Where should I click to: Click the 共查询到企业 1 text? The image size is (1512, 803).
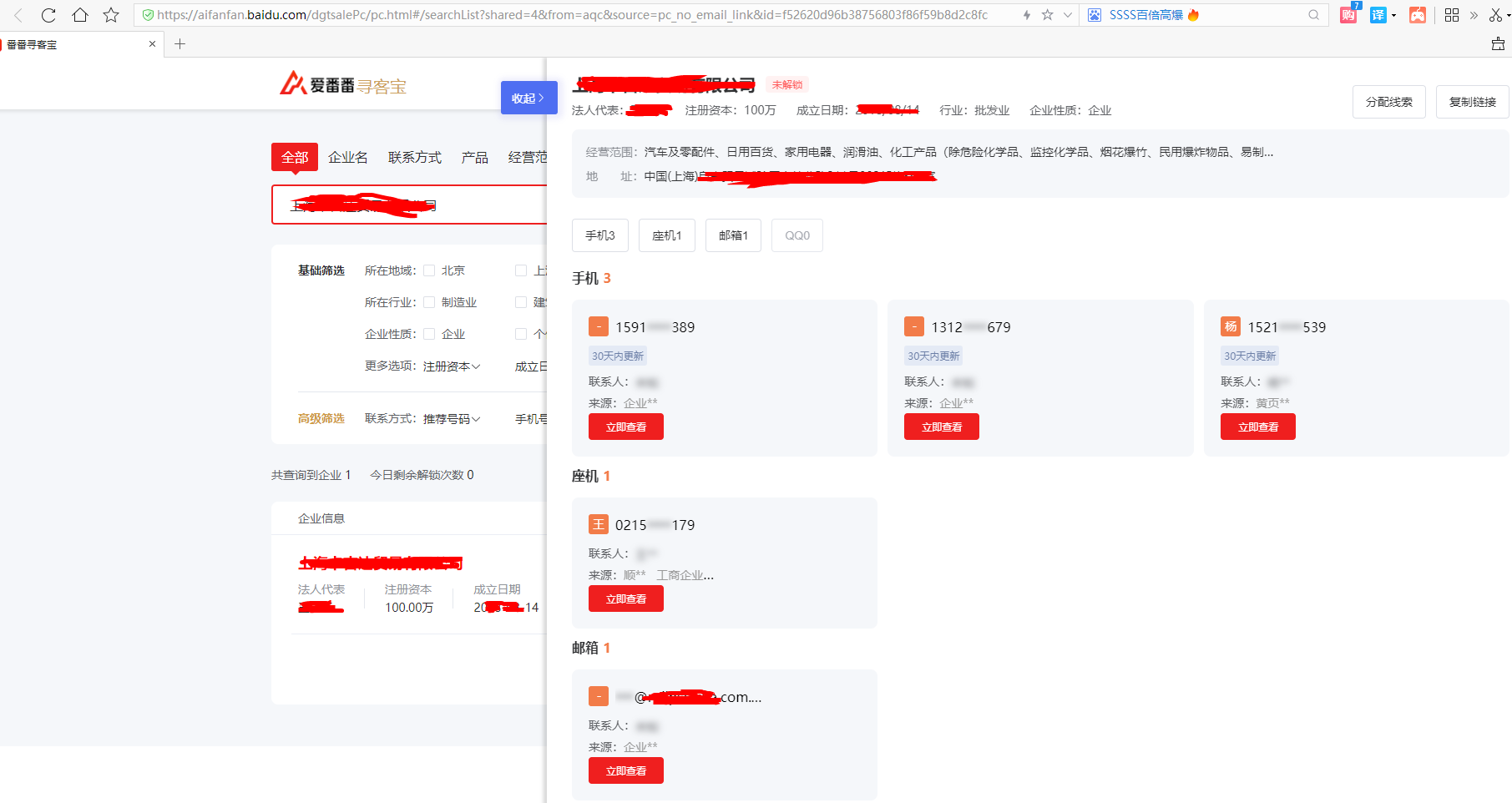click(311, 475)
